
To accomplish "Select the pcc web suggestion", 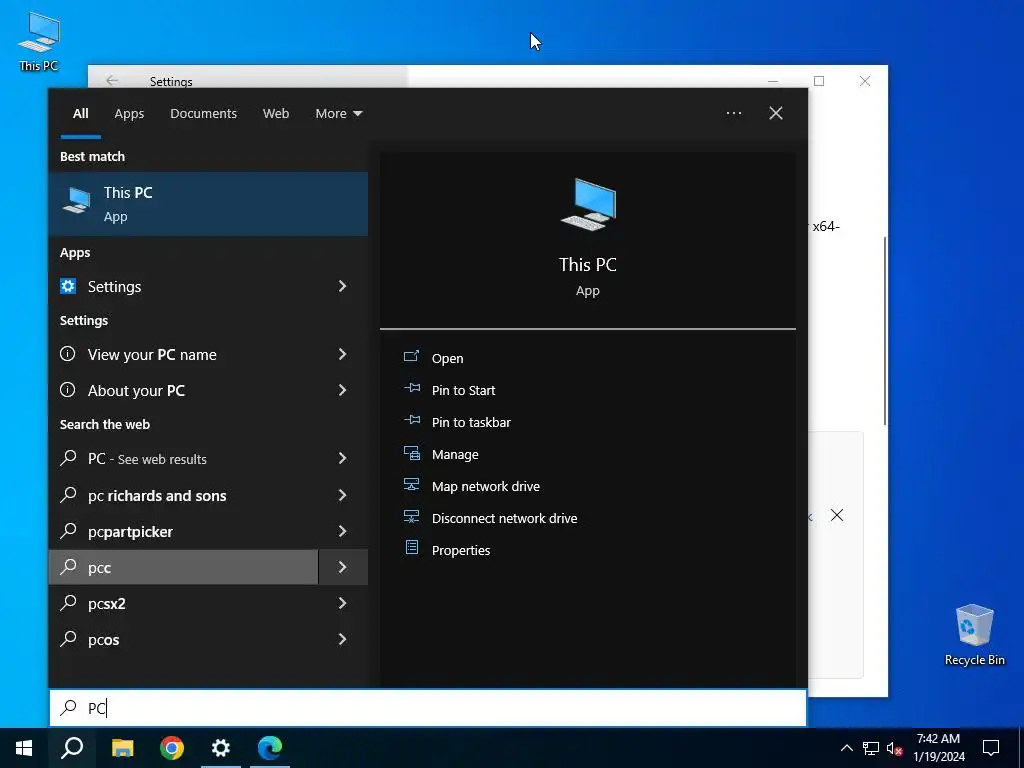I will click(184, 567).
